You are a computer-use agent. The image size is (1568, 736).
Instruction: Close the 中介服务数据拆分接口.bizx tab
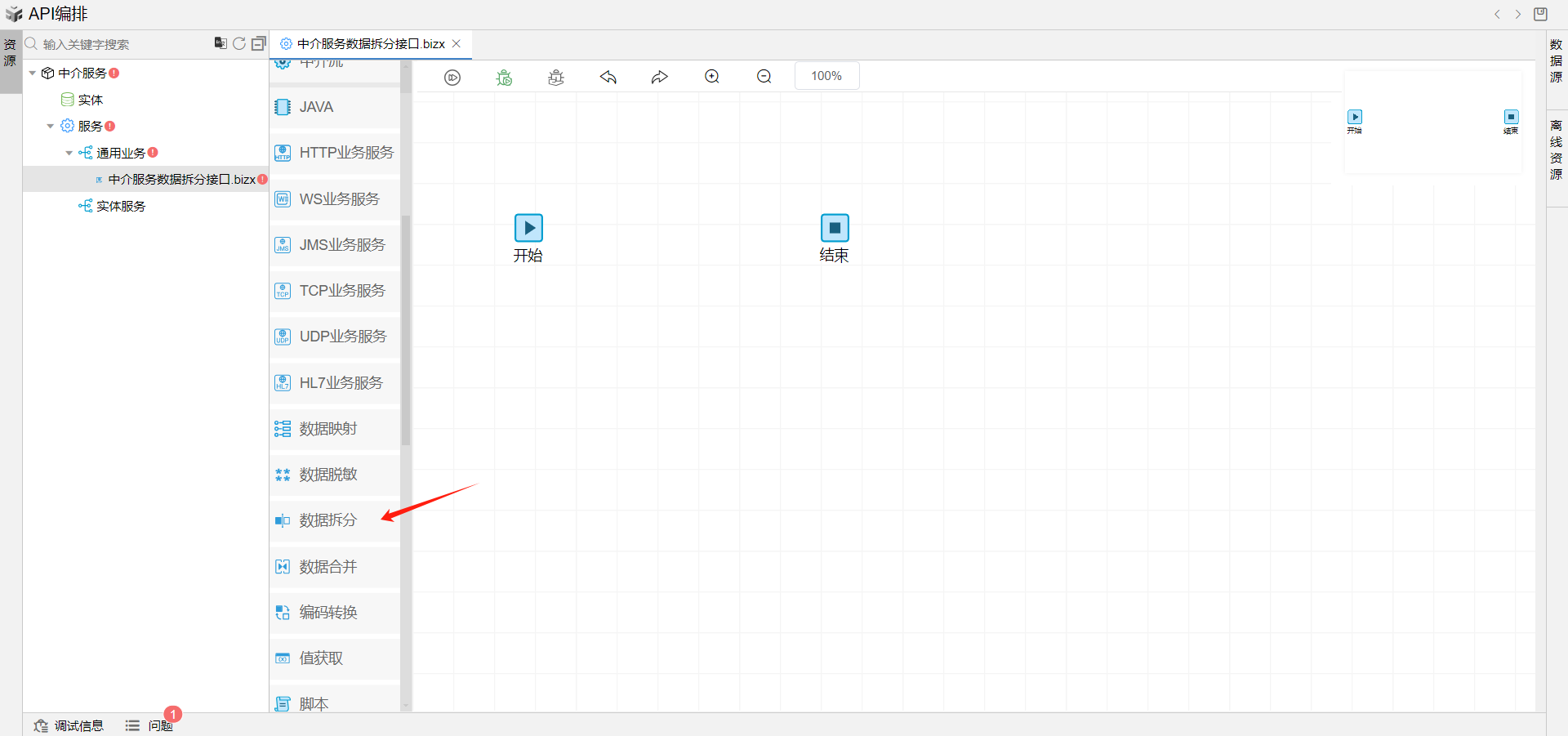point(457,44)
